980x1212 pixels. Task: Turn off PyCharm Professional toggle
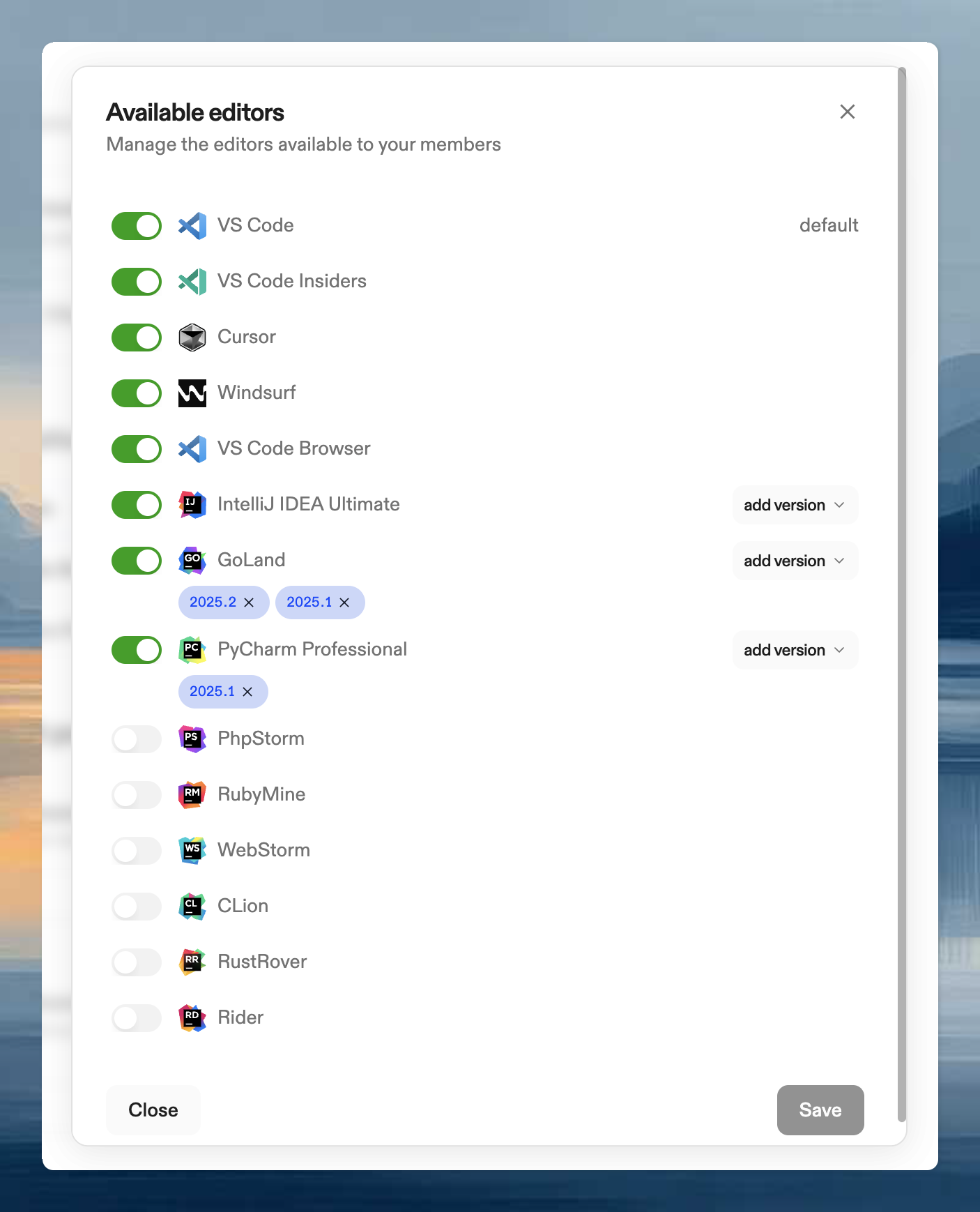(x=137, y=650)
